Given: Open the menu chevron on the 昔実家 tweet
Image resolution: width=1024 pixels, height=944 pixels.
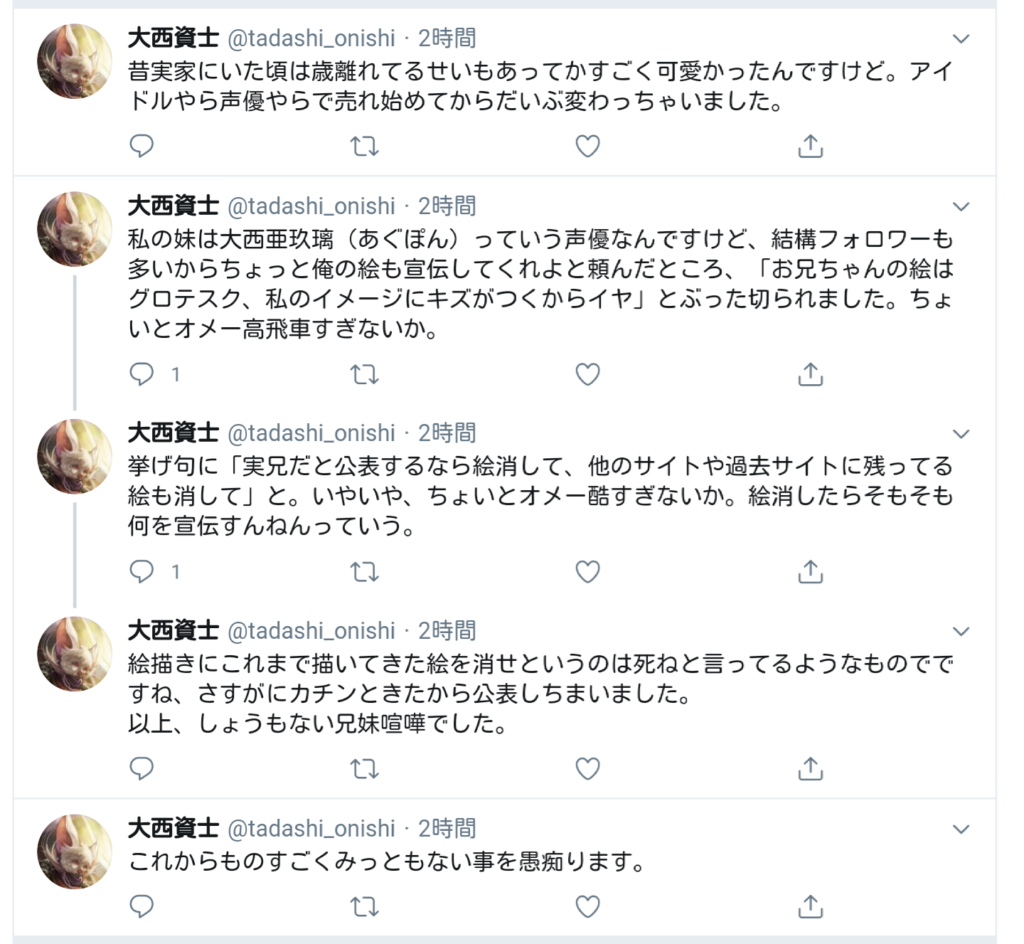Looking at the screenshot, I should pos(961,39).
